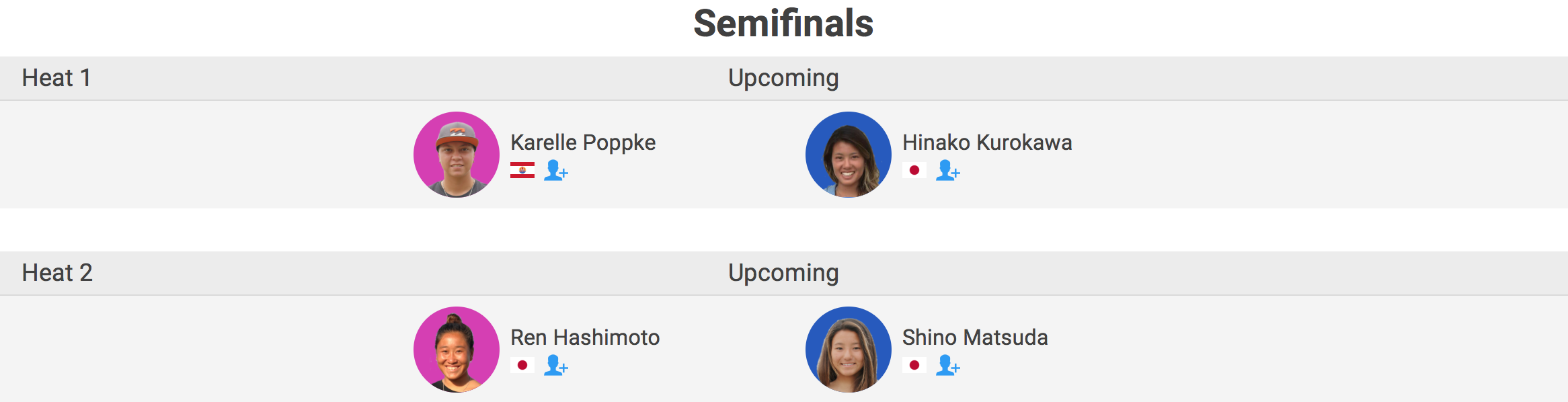The image size is (1568, 402).
Task: Click the Japan flag under Ren Hashimoto
Action: (522, 366)
